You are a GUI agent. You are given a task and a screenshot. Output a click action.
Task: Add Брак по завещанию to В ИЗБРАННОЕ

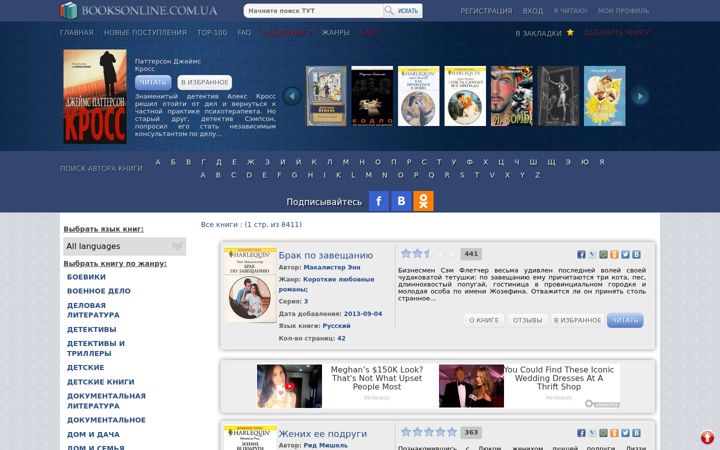(x=577, y=320)
